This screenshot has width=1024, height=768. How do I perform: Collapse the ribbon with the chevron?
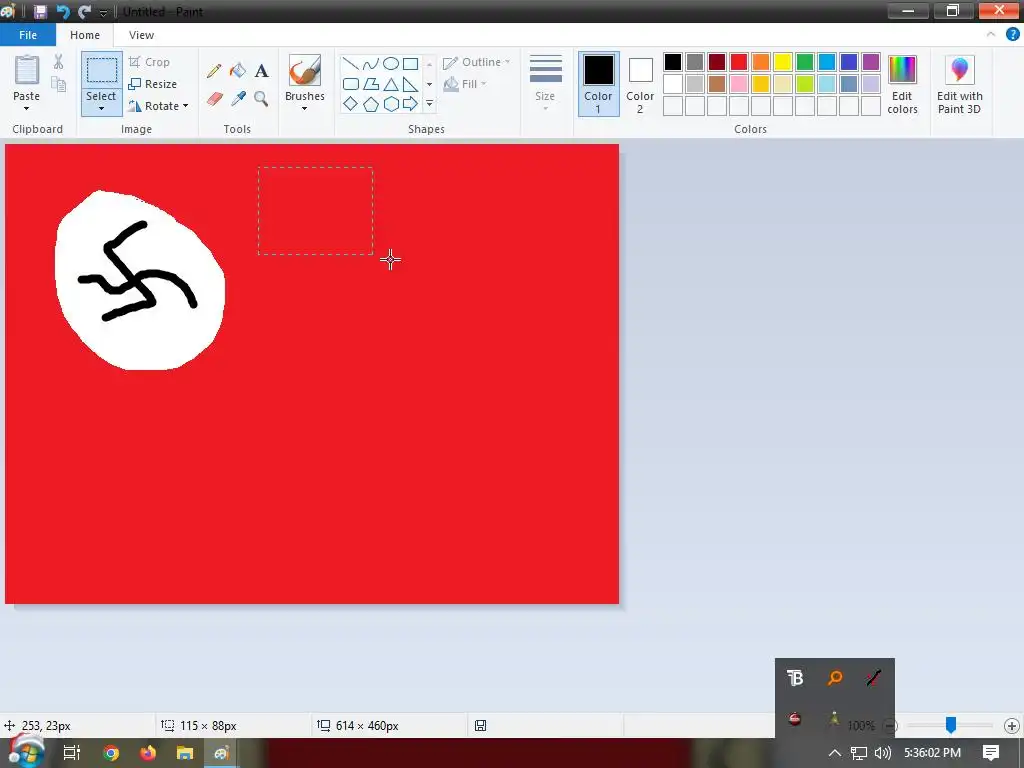991,35
